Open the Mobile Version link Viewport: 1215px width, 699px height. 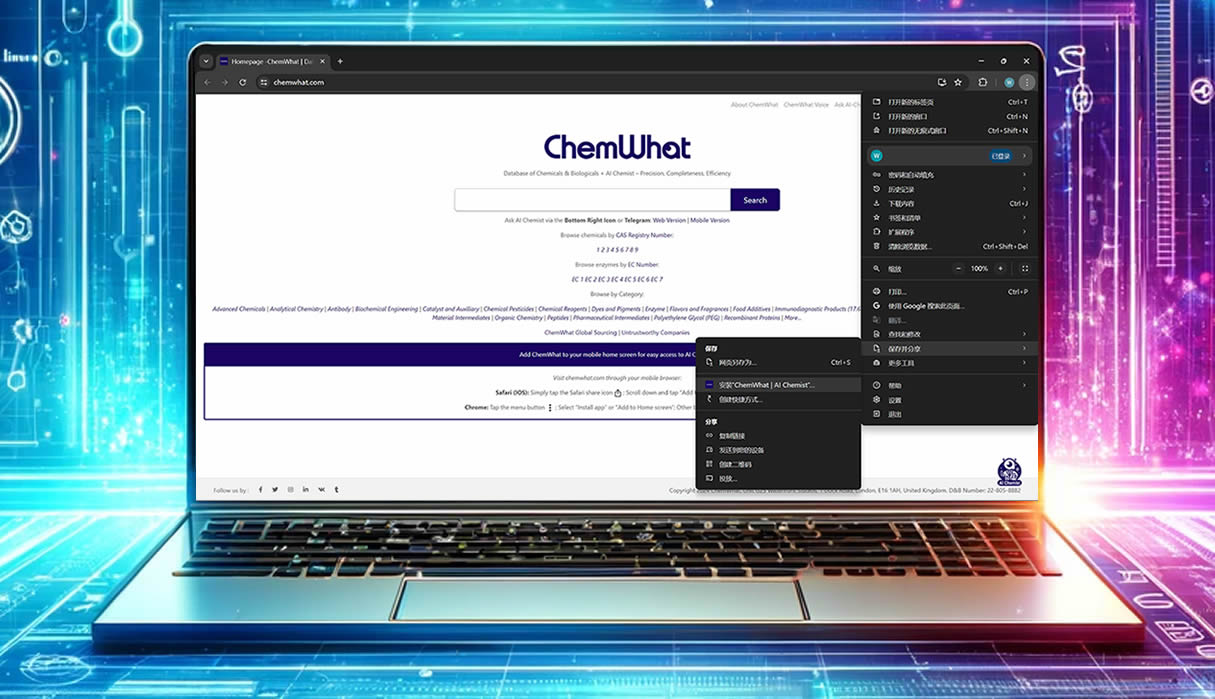[709, 220]
